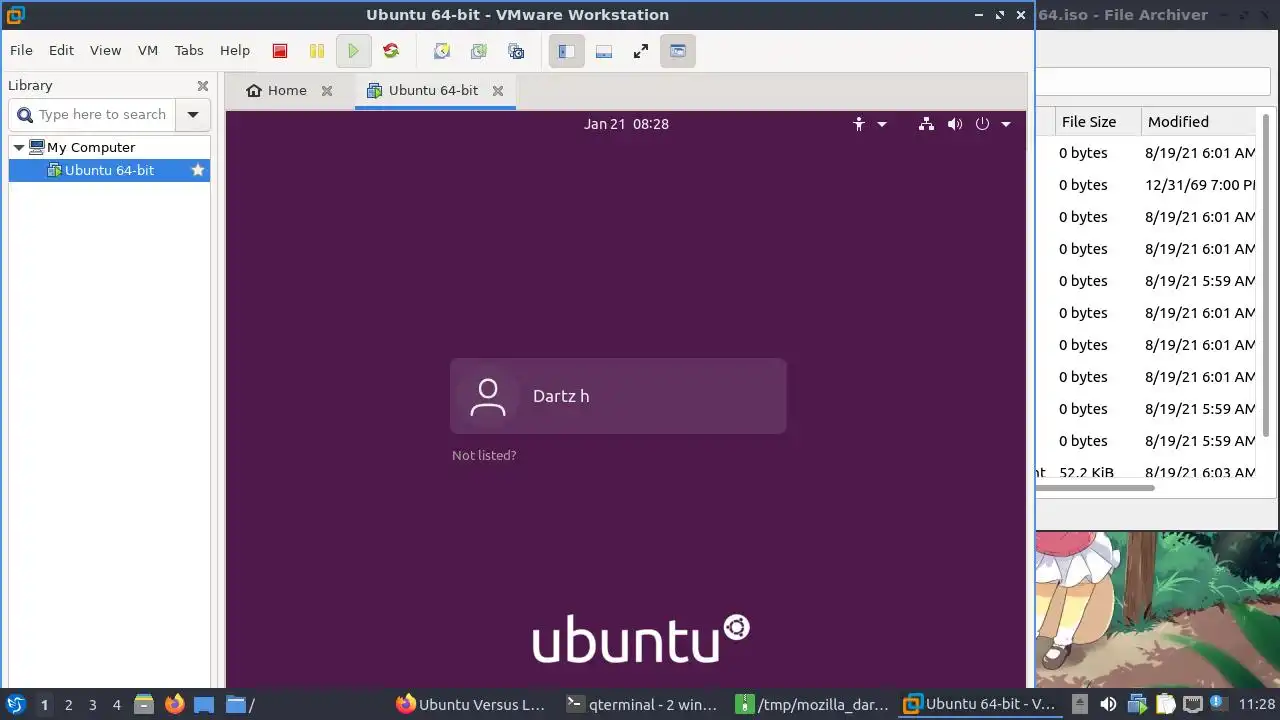Open the application start menu icon

click(15, 705)
